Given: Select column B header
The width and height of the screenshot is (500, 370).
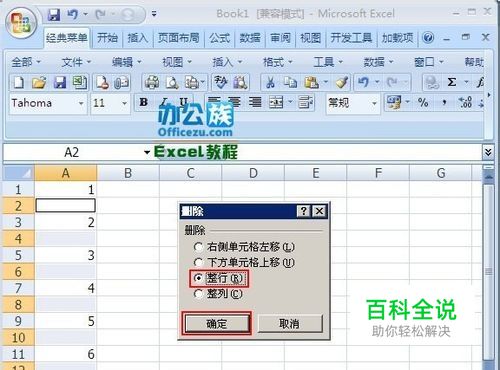Looking at the screenshot, I should pos(128,173).
